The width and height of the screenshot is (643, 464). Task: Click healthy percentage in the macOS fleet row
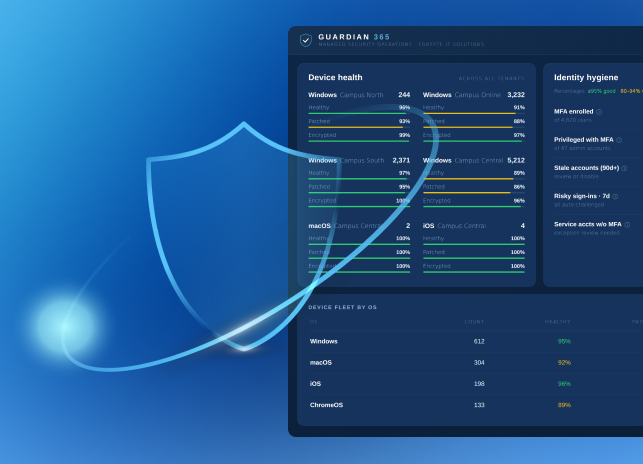click(x=564, y=363)
